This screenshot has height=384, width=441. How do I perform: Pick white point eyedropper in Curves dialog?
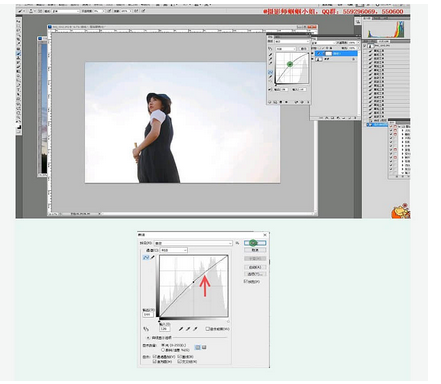(x=195, y=329)
